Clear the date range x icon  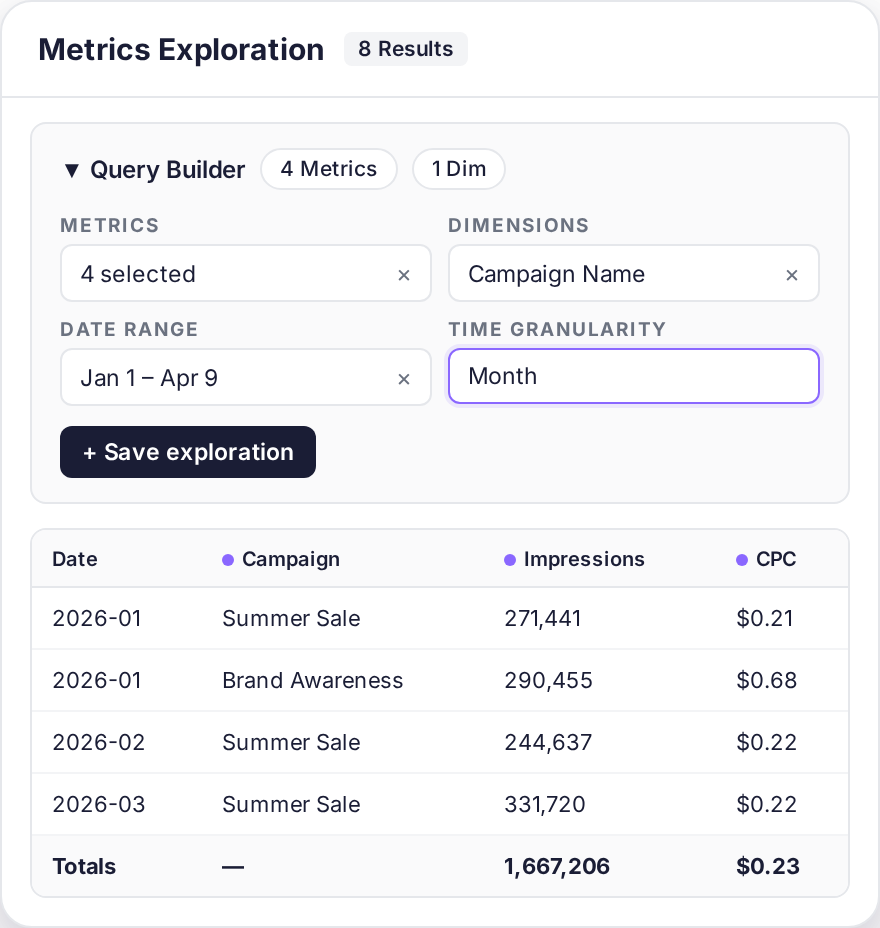[404, 379]
